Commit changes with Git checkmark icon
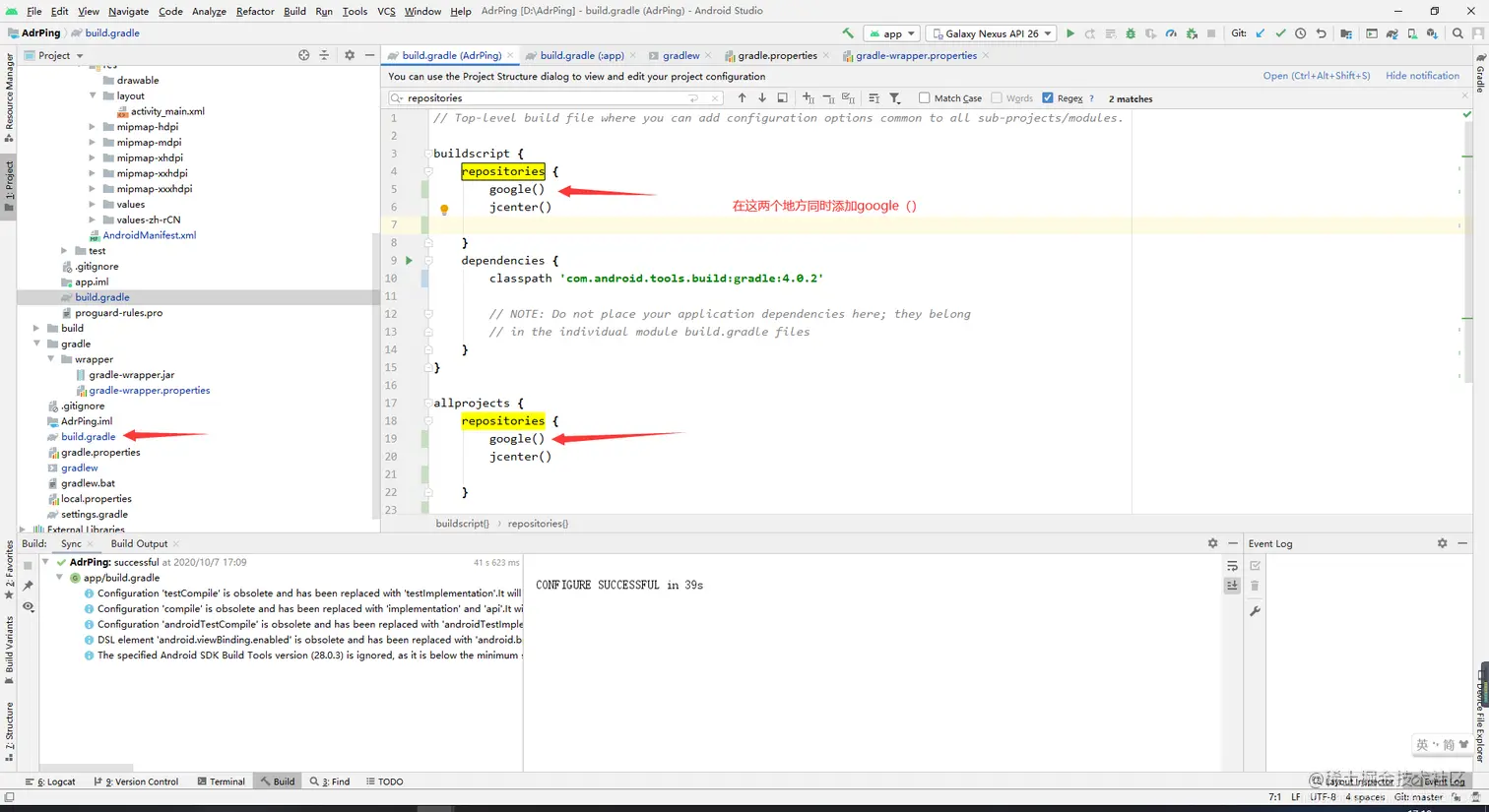1489x812 pixels. (1280, 33)
